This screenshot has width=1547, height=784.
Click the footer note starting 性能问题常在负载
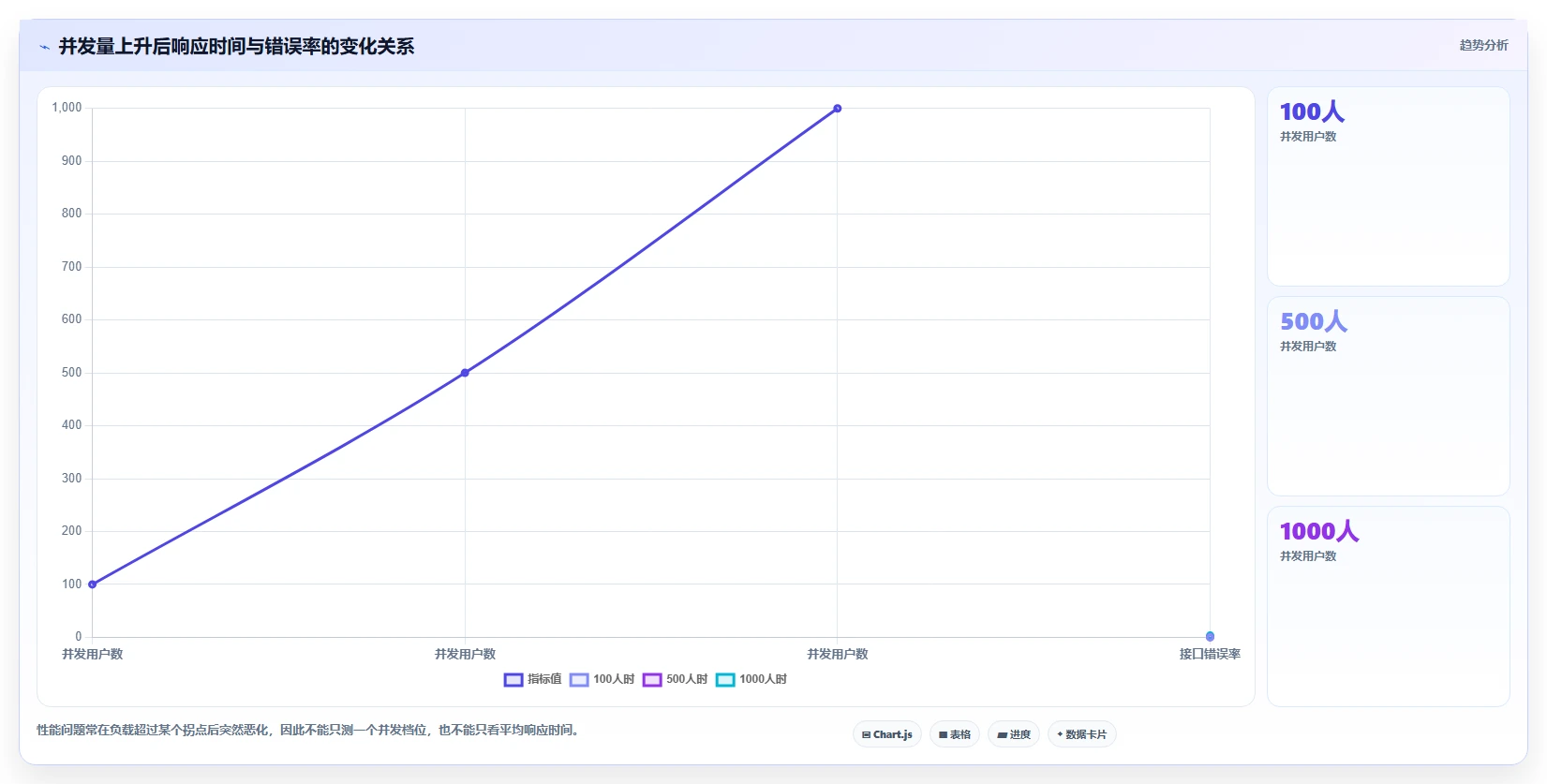[x=307, y=730]
